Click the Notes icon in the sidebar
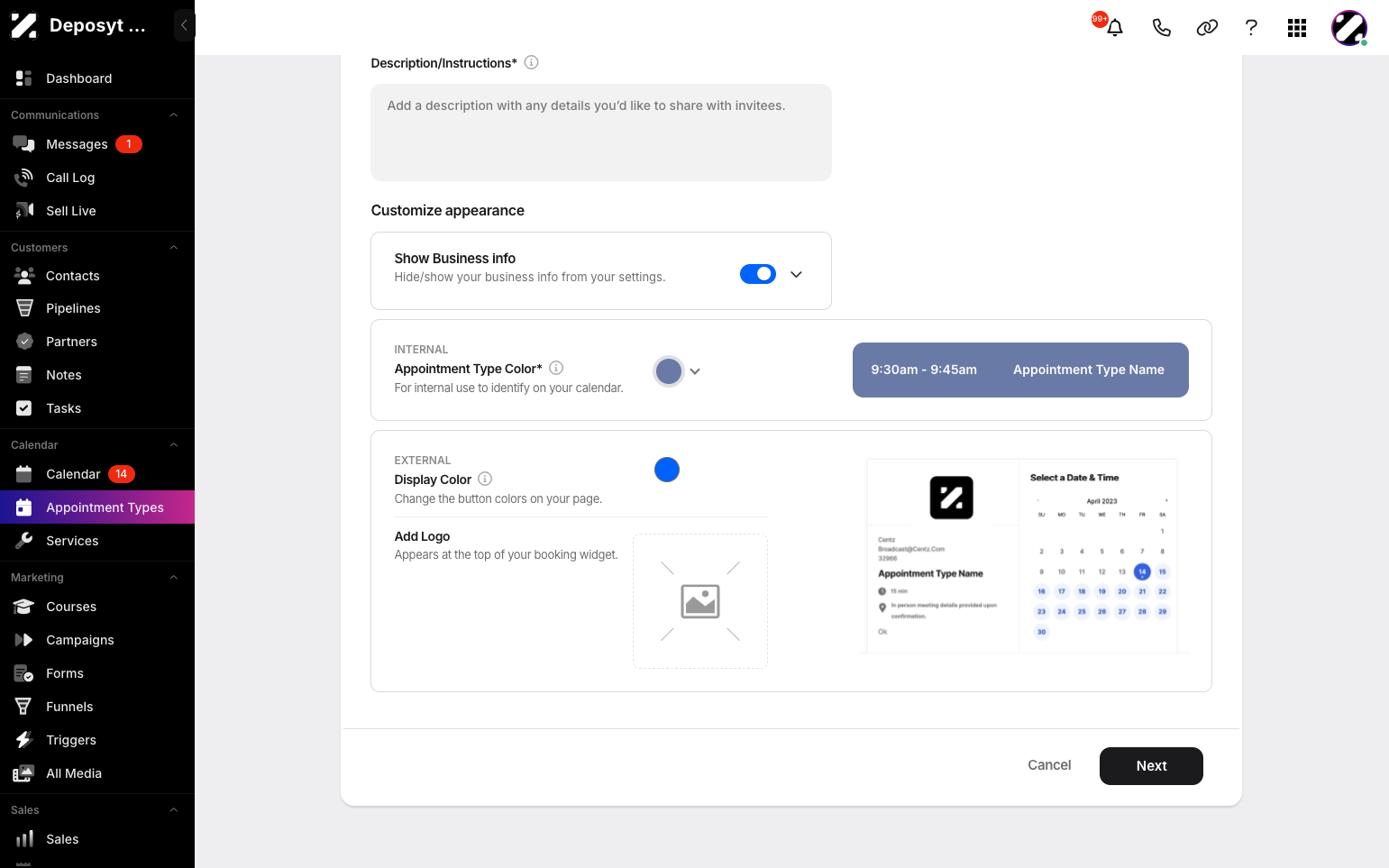This screenshot has width=1389, height=868. point(24,375)
